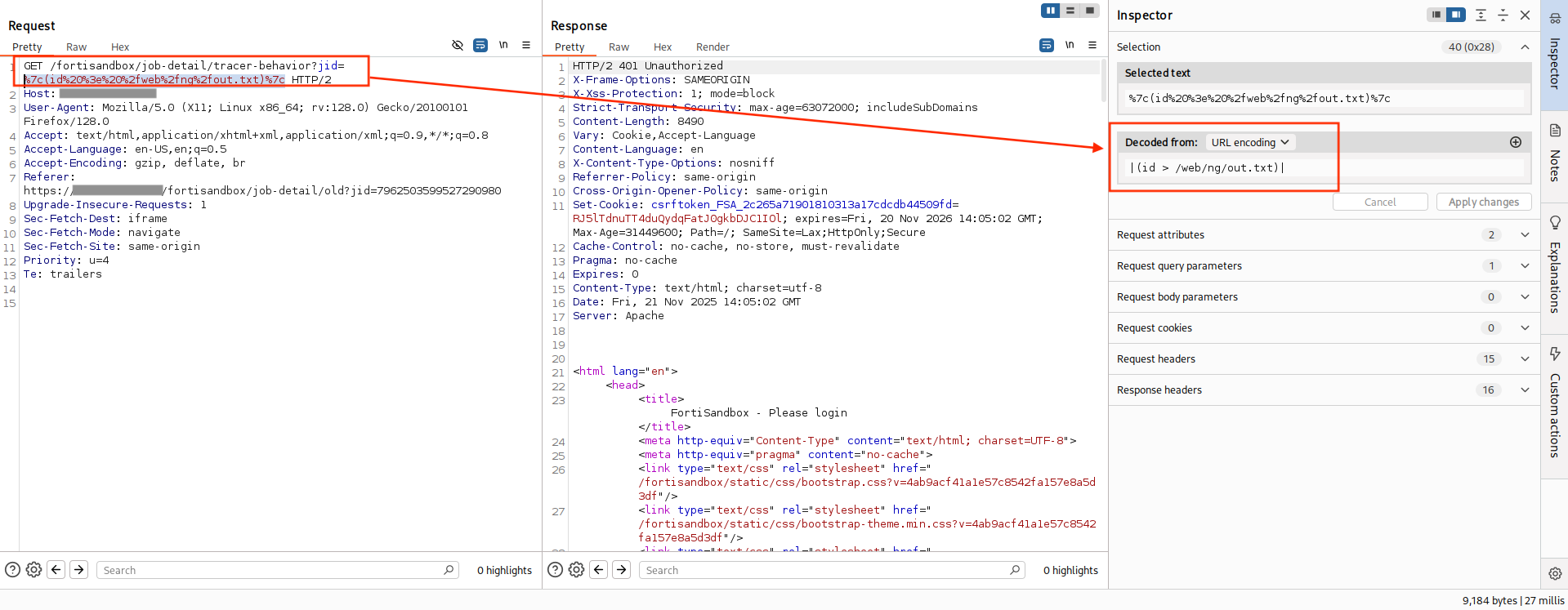The height and width of the screenshot is (610, 1568).
Task: Click Cancel in Inspector
Action: (1380, 202)
